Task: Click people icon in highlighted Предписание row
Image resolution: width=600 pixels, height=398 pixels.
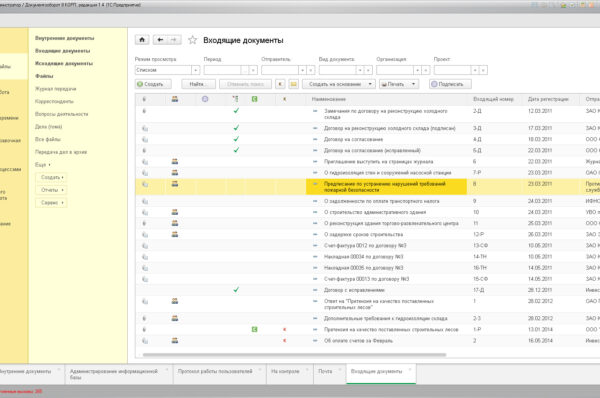Action: [174, 184]
